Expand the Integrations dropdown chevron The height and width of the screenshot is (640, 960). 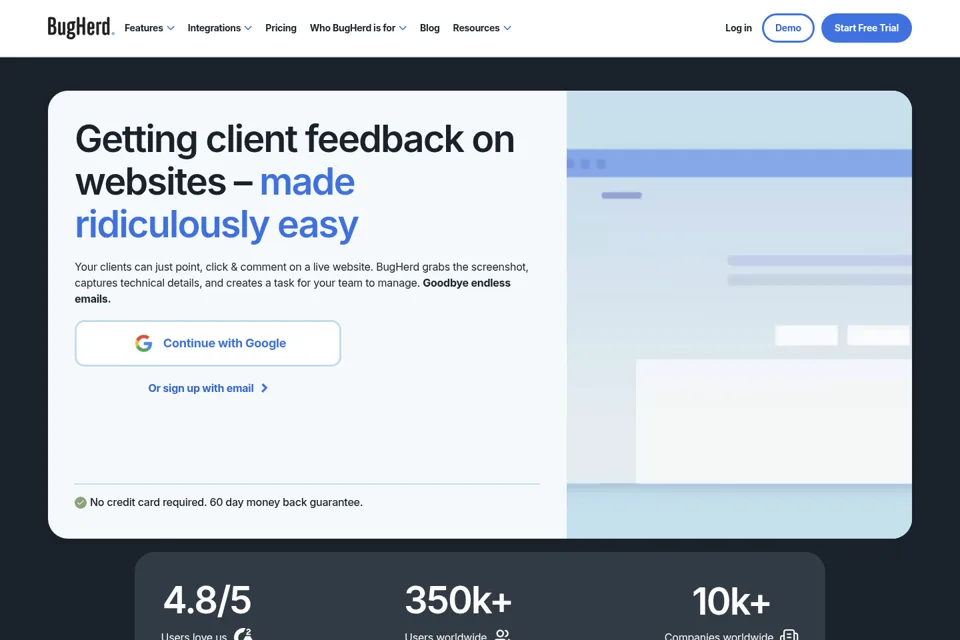[248, 28]
